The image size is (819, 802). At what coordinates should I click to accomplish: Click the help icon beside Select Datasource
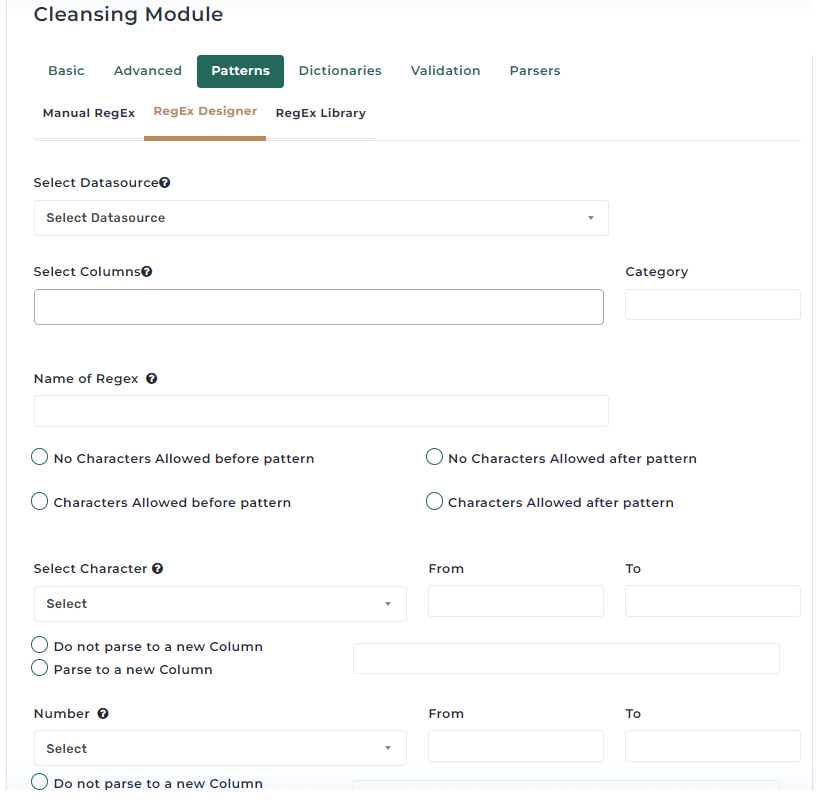tap(165, 182)
